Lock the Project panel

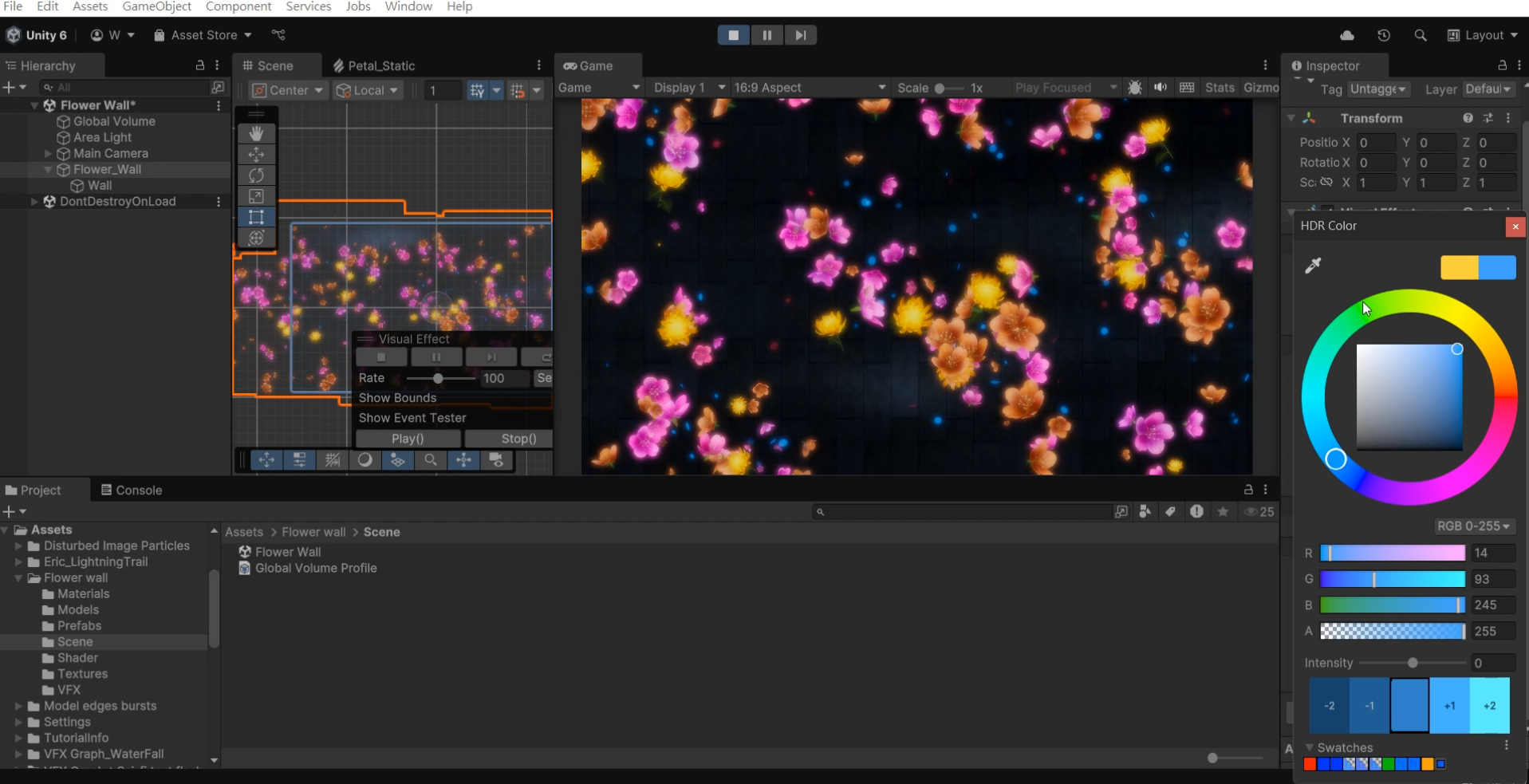pyautogui.click(x=1248, y=490)
